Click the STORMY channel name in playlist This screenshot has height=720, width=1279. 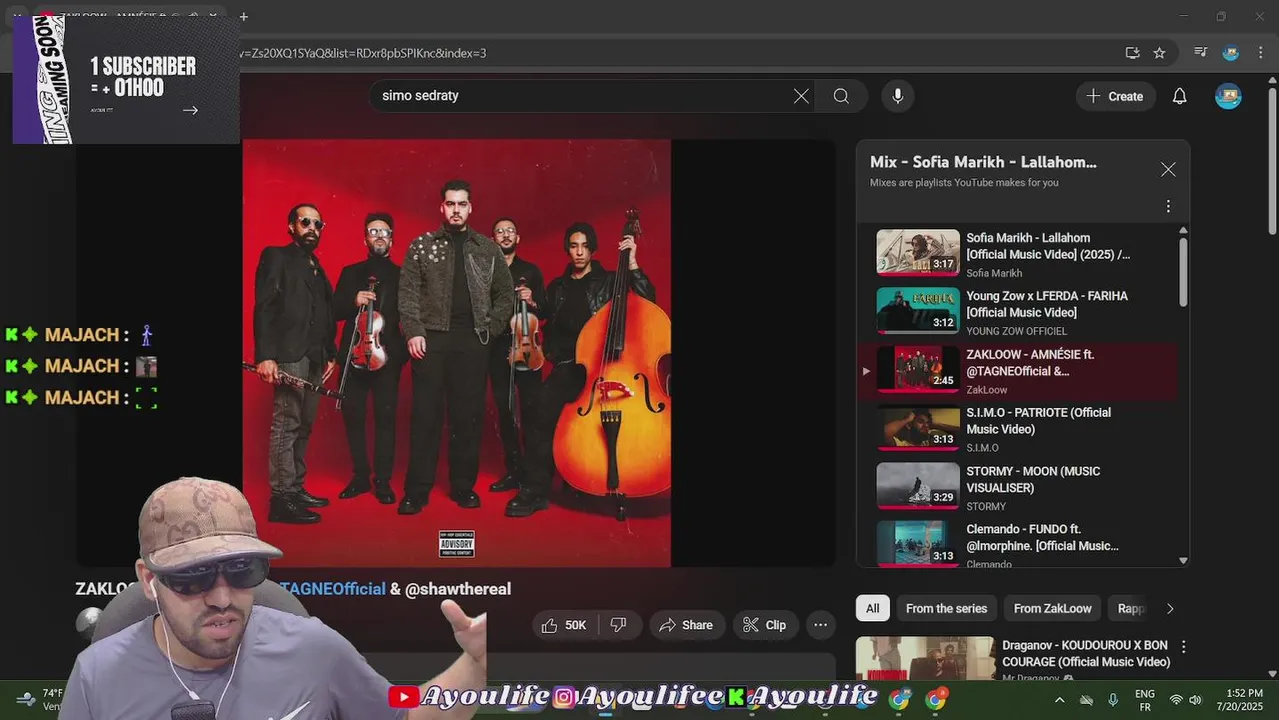pos(986,506)
